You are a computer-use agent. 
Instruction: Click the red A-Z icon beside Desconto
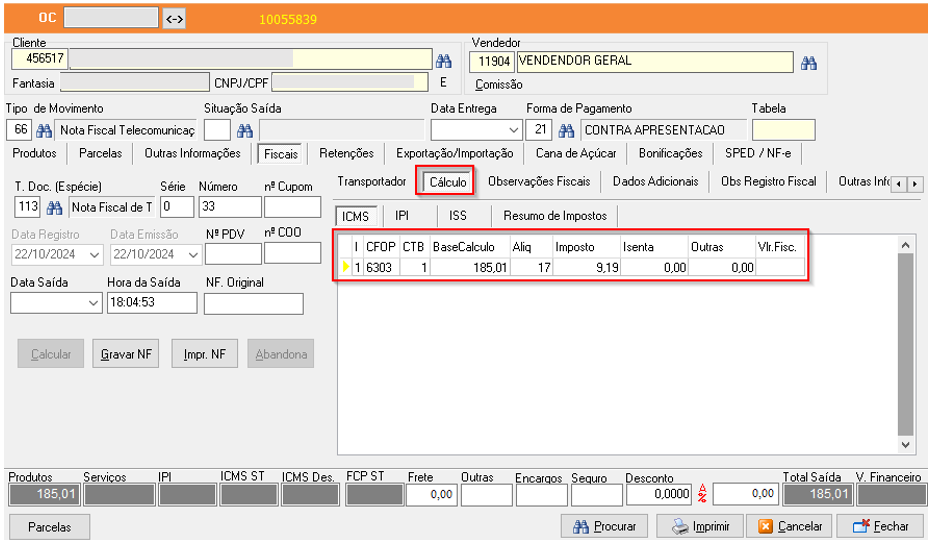click(702, 493)
